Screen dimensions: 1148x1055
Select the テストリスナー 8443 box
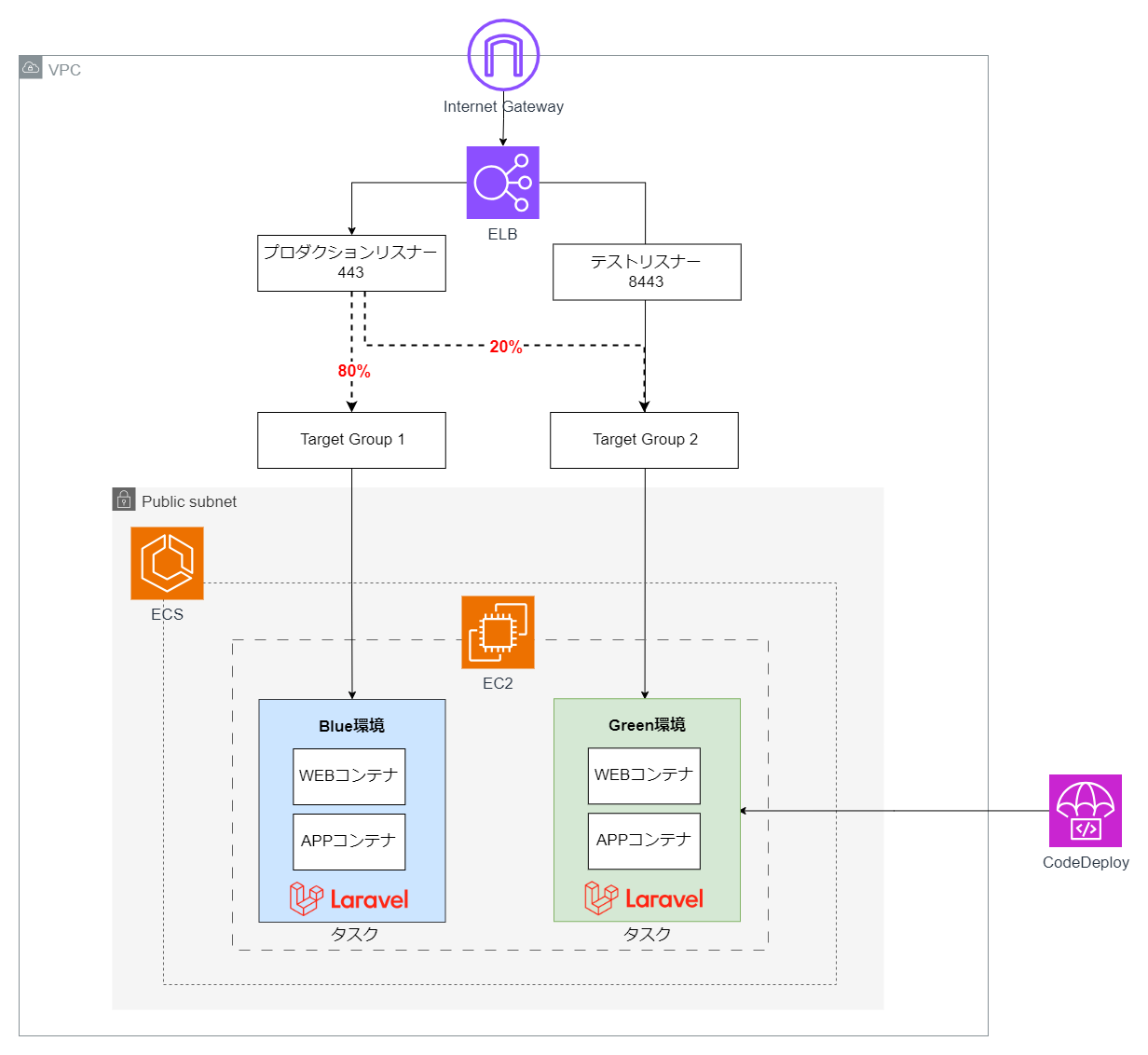tap(647, 272)
